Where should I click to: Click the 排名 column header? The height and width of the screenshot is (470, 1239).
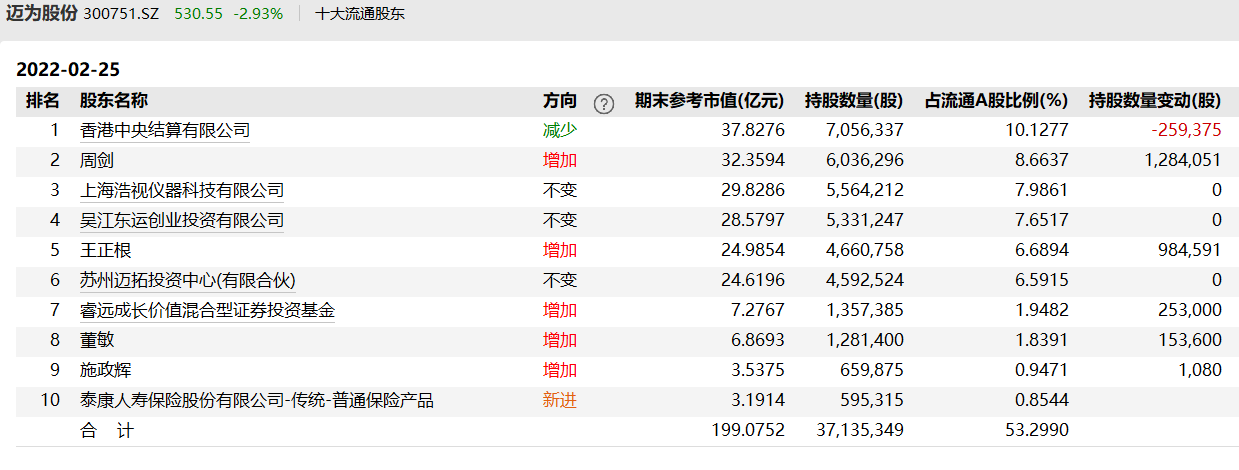click(x=42, y=101)
